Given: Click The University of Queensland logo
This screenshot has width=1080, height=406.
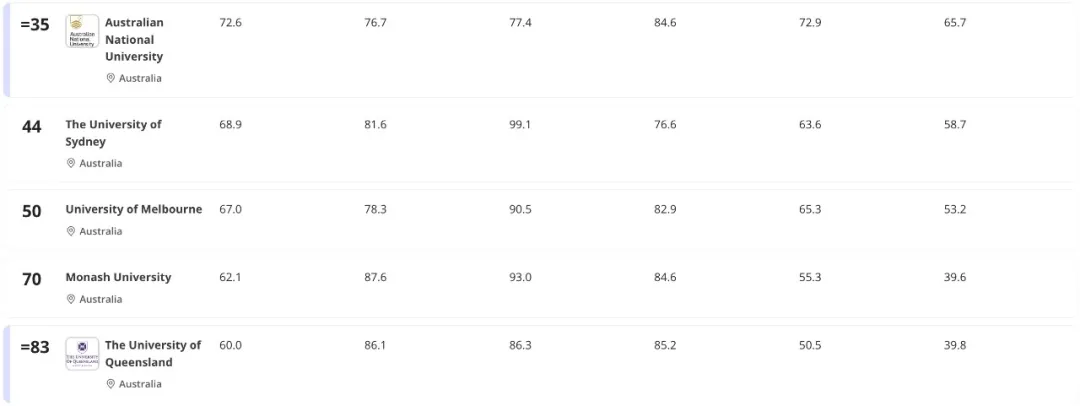Looking at the screenshot, I should [x=82, y=354].
